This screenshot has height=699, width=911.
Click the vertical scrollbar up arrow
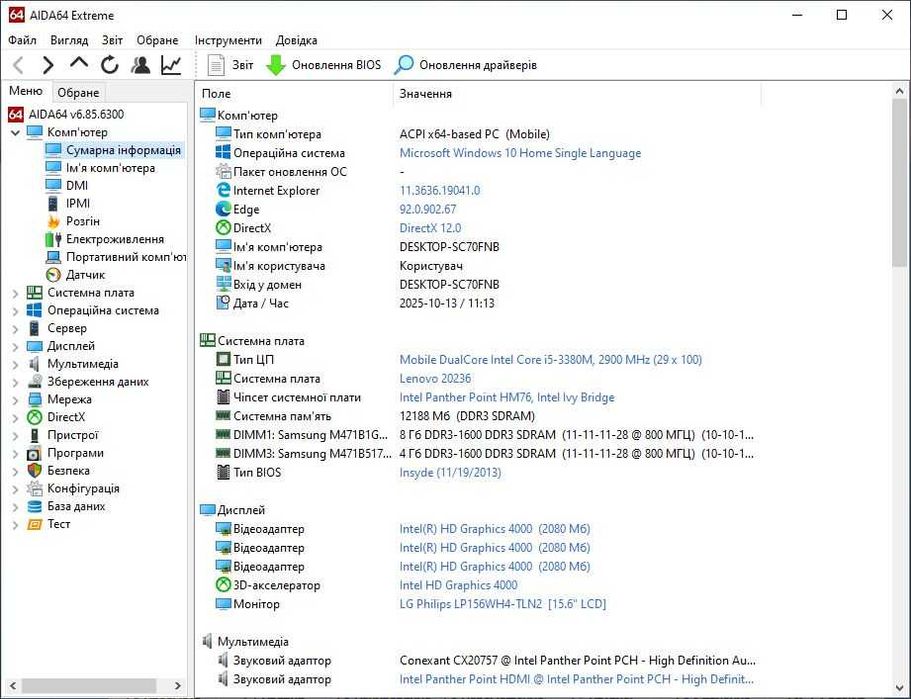[x=899, y=91]
